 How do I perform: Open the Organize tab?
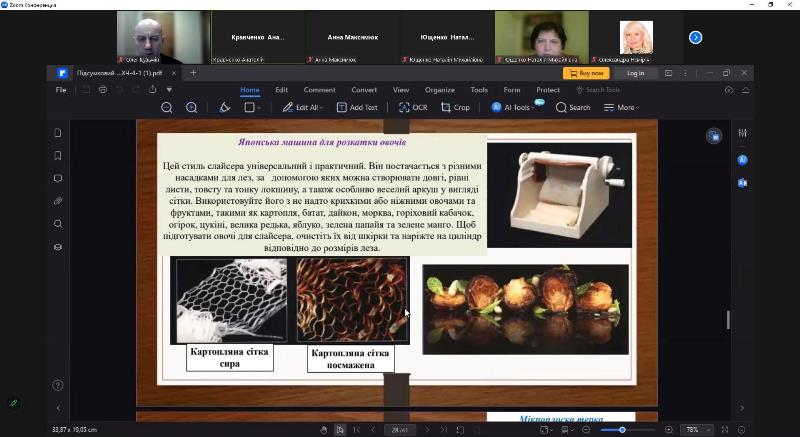(x=440, y=90)
